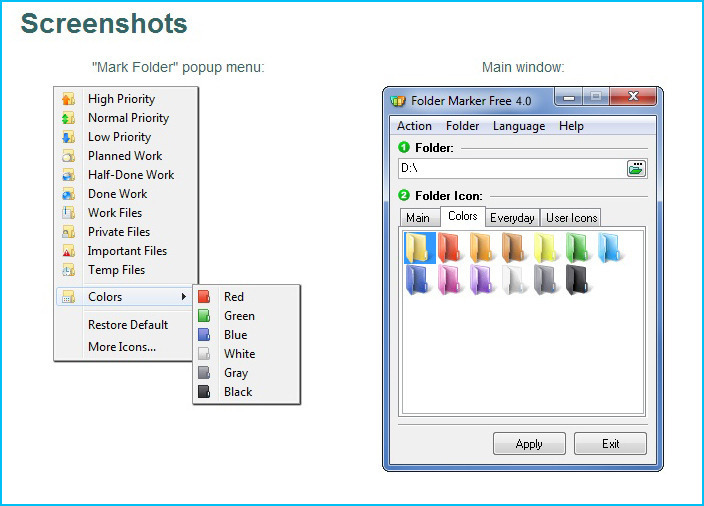This screenshot has height=506, width=704.
Task: Select the black folder icon in main window
Action: coord(579,280)
